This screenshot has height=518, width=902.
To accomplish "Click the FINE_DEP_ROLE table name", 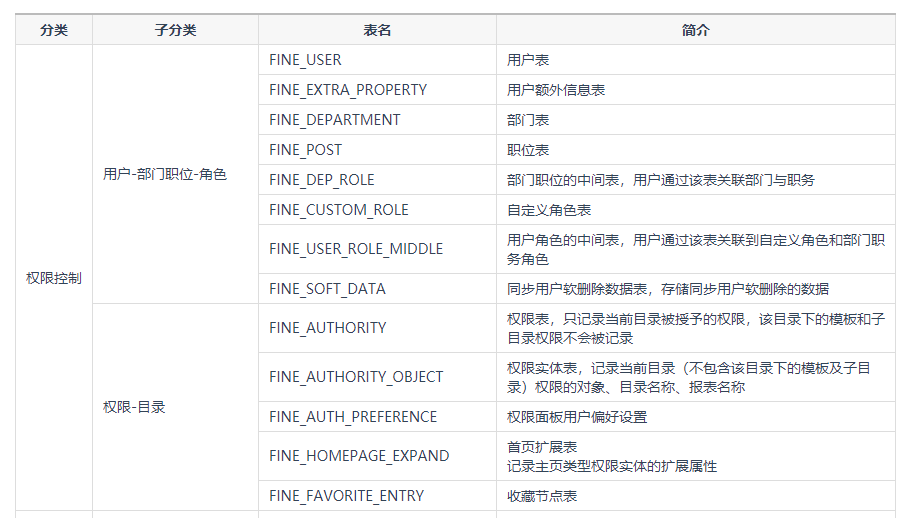I will point(321,180).
